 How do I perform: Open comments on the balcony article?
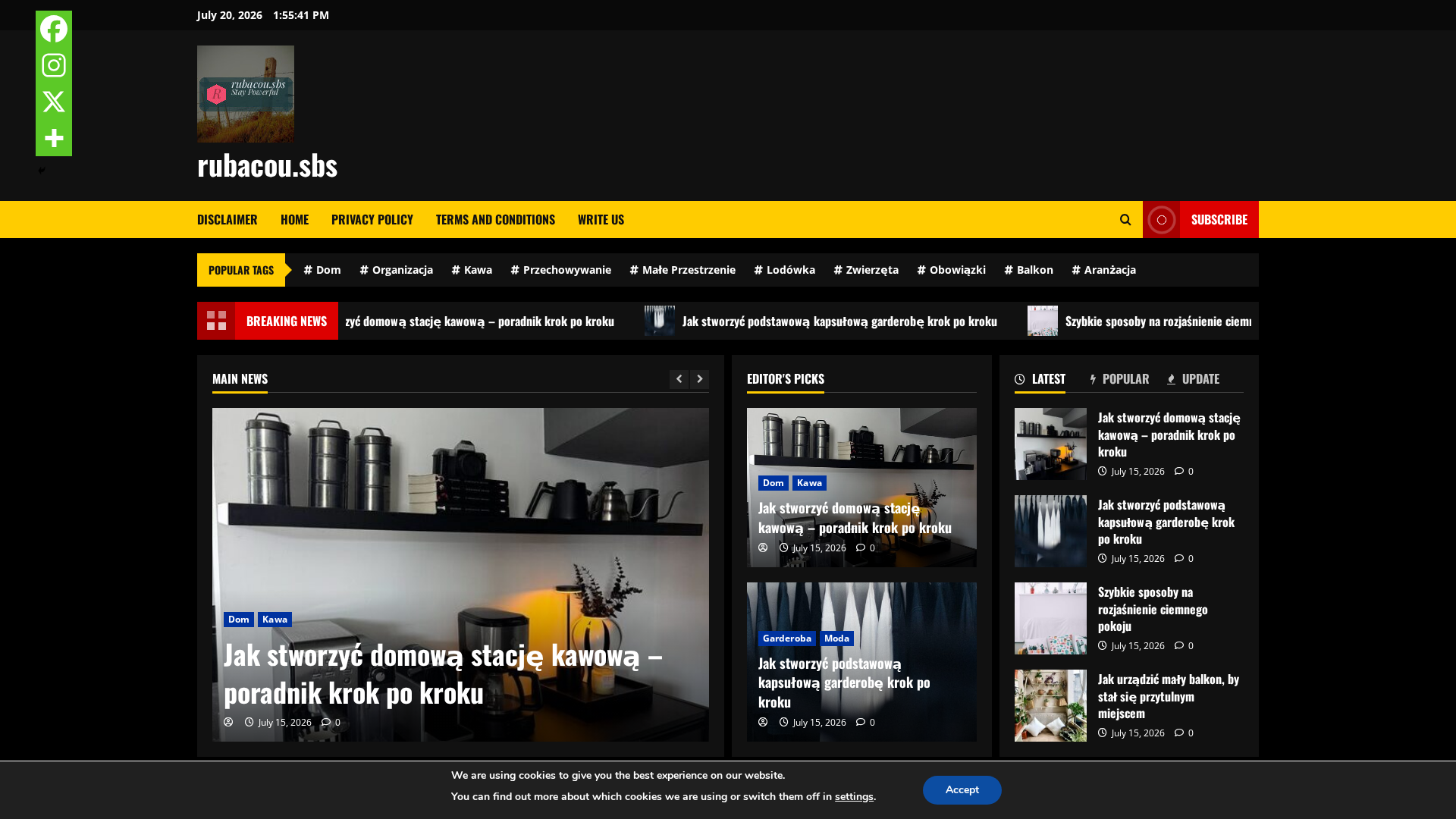click(1184, 733)
